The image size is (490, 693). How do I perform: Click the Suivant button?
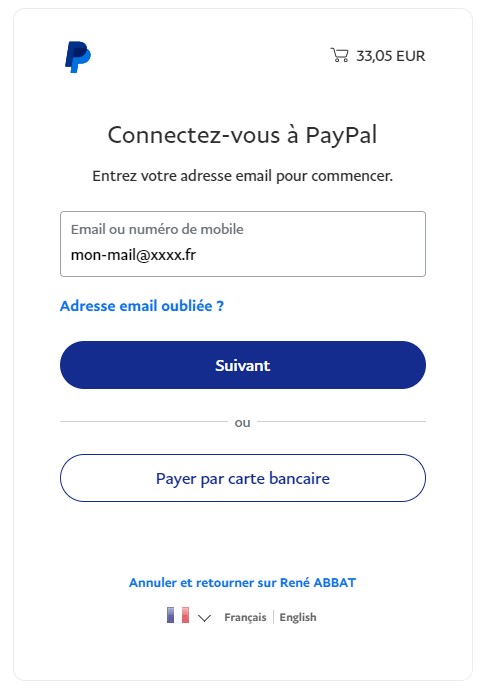coord(243,365)
